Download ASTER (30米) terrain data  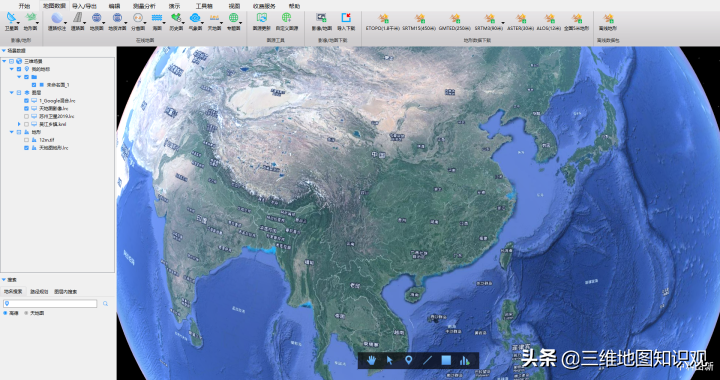coord(521,21)
